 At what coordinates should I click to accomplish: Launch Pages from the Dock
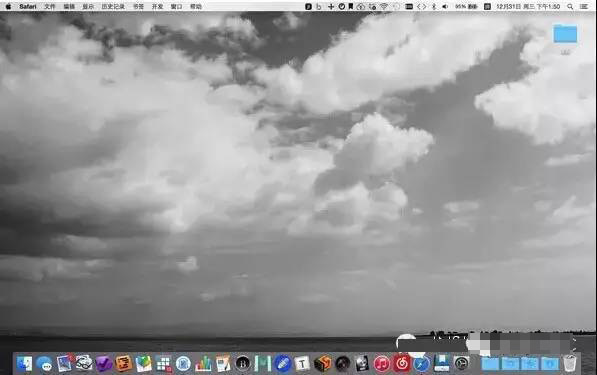tap(223, 364)
